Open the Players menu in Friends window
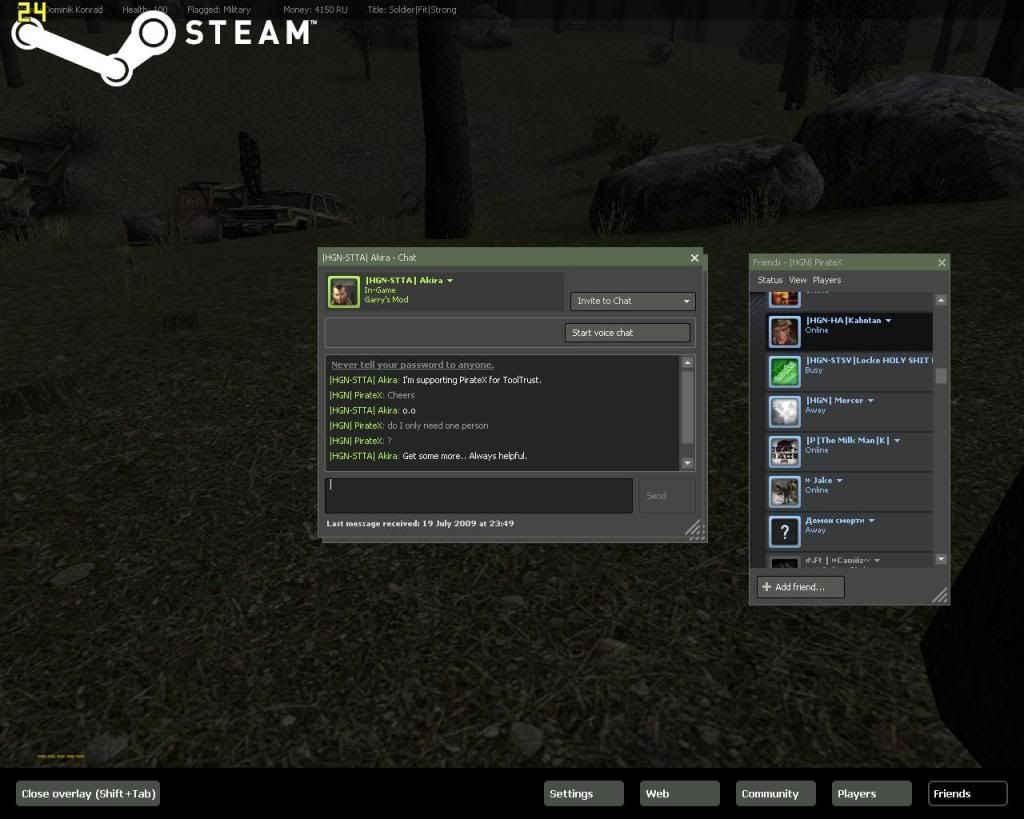The image size is (1024, 819). click(x=827, y=280)
